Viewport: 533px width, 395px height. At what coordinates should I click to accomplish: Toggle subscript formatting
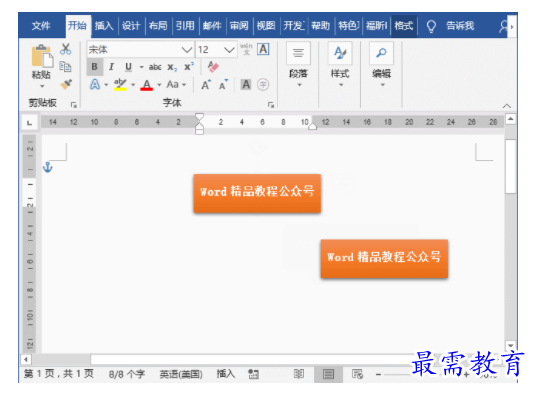coord(172,67)
